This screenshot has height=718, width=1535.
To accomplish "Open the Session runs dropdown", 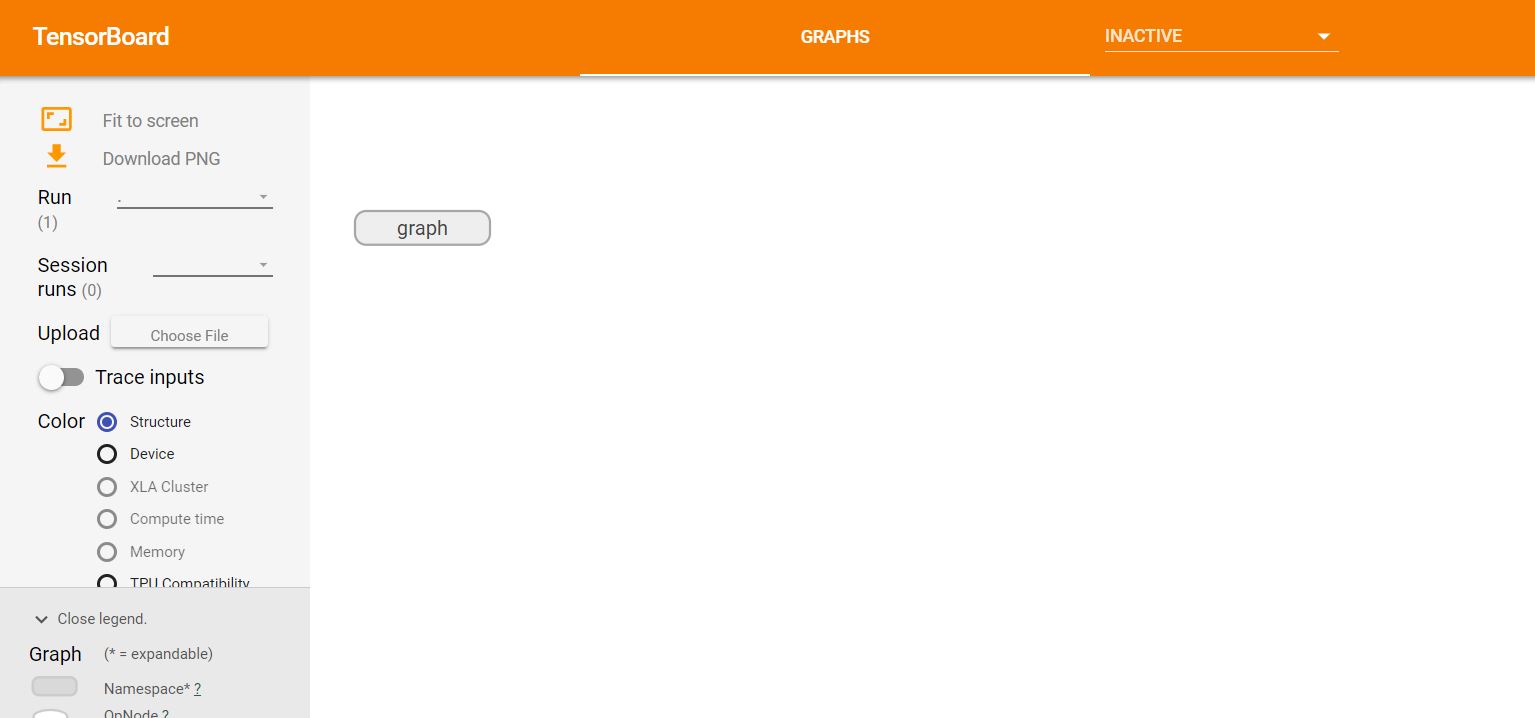I will [x=212, y=265].
